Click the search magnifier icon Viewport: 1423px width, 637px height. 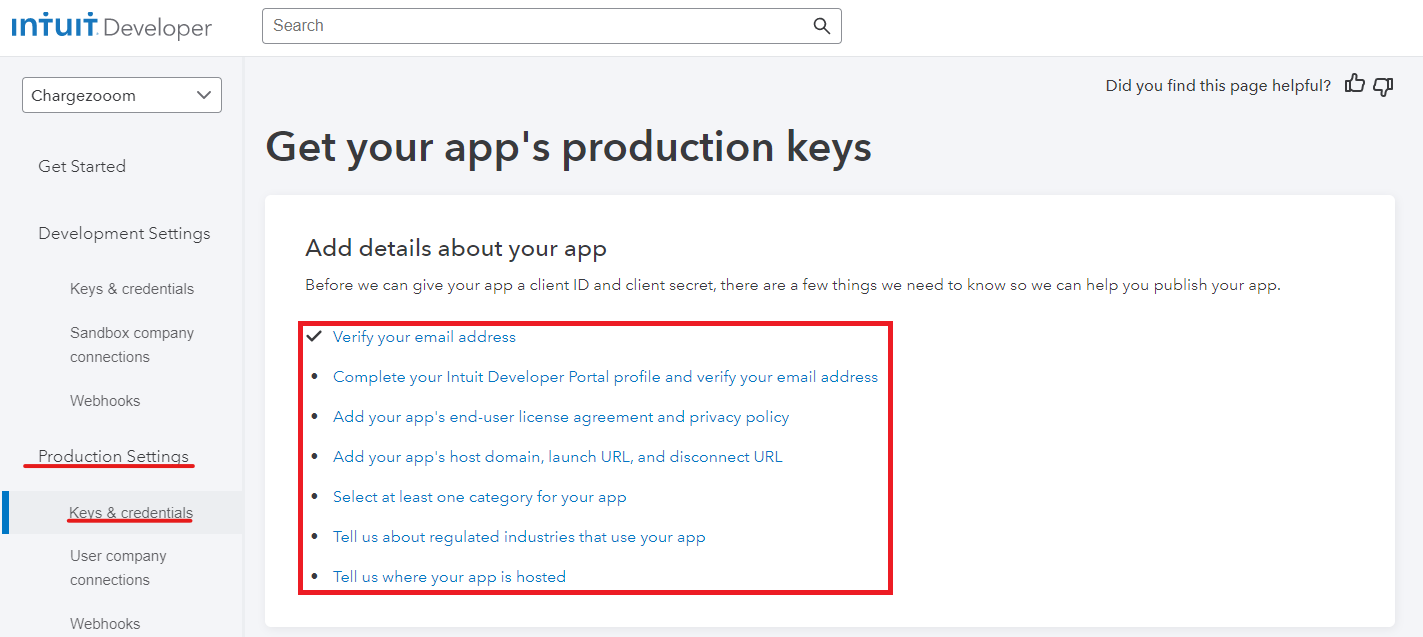point(821,26)
